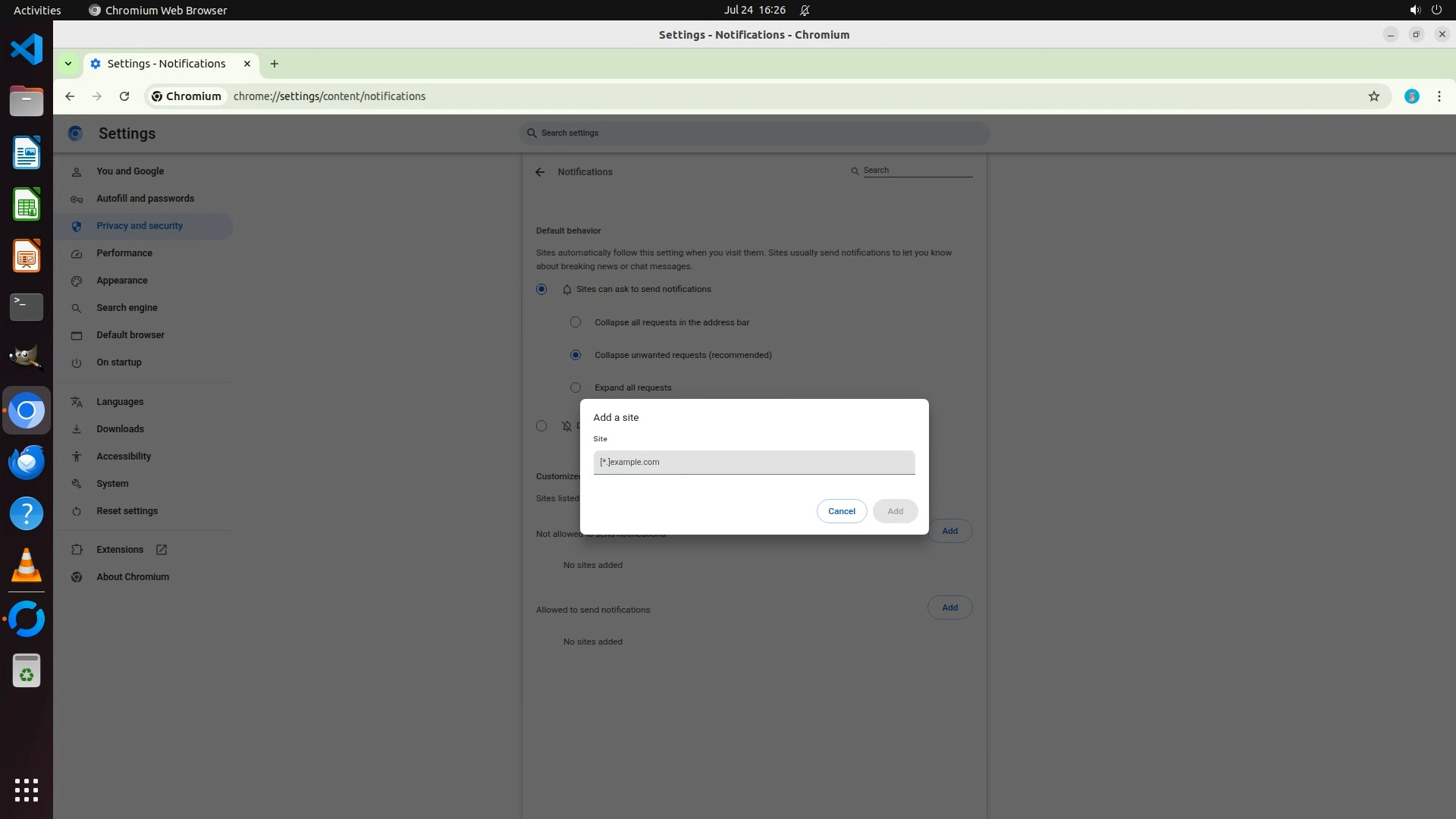Open the Extensions external link icon
Viewport: 1456px width, 819px height.
[x=162, y=550]
